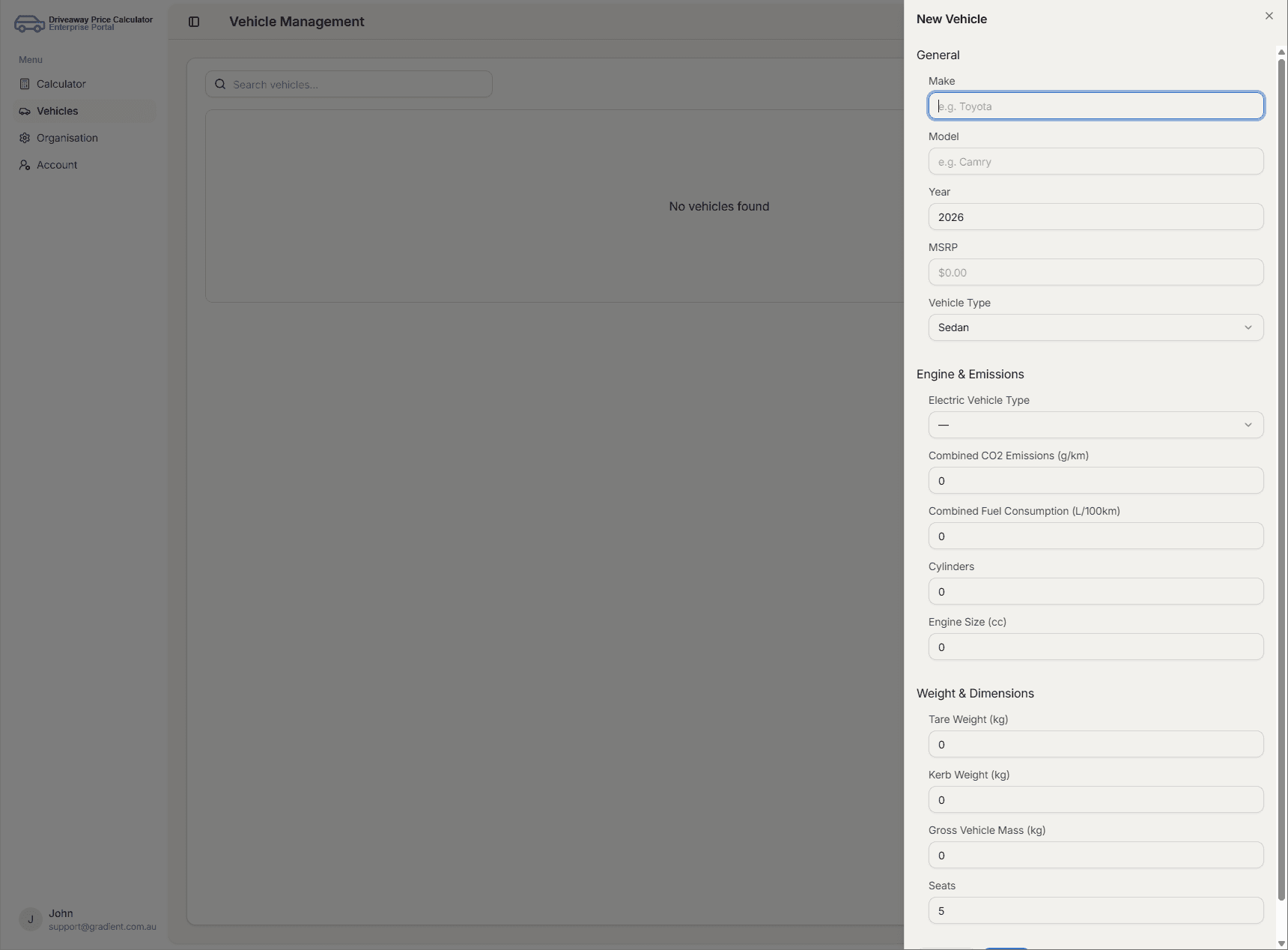Screen dimensions: 1288x950
Task: Click the John user avatar
Action: pyautogui.click(x=31, y=919)
